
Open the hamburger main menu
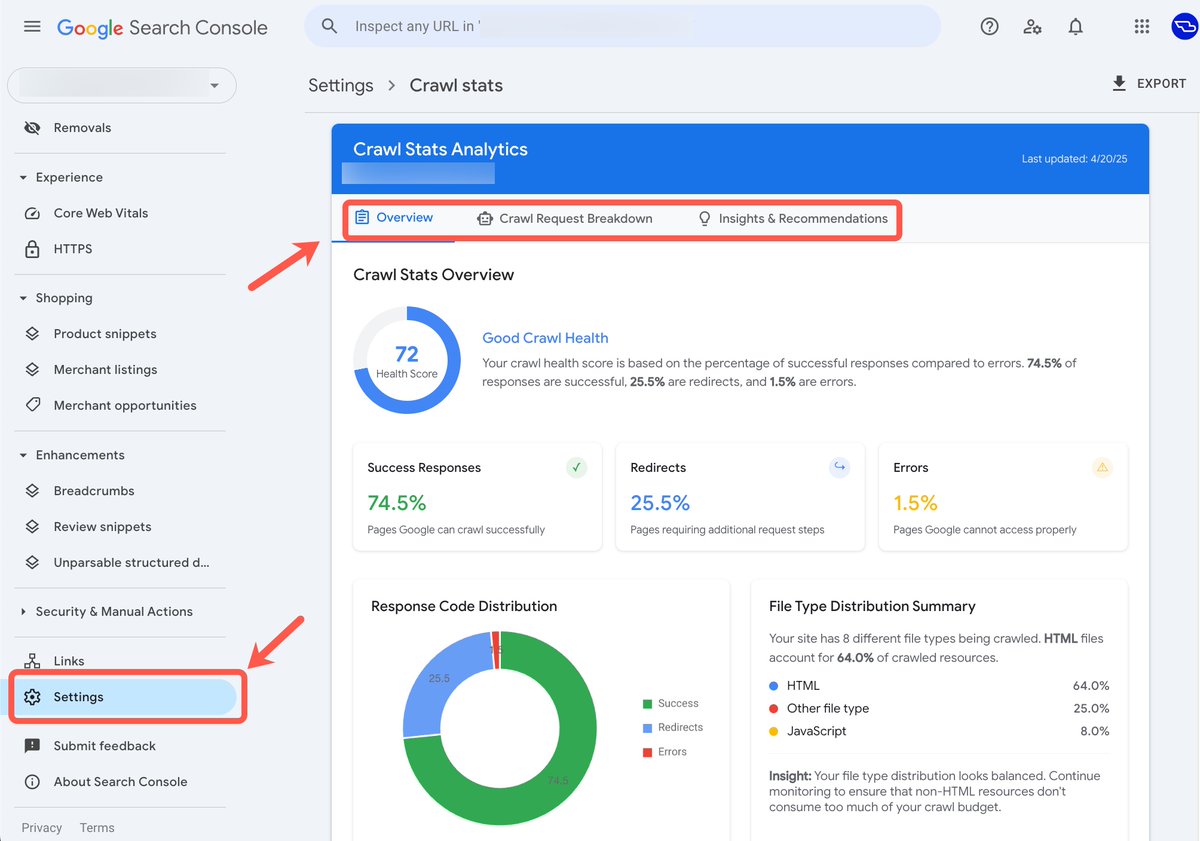[32, 27]
